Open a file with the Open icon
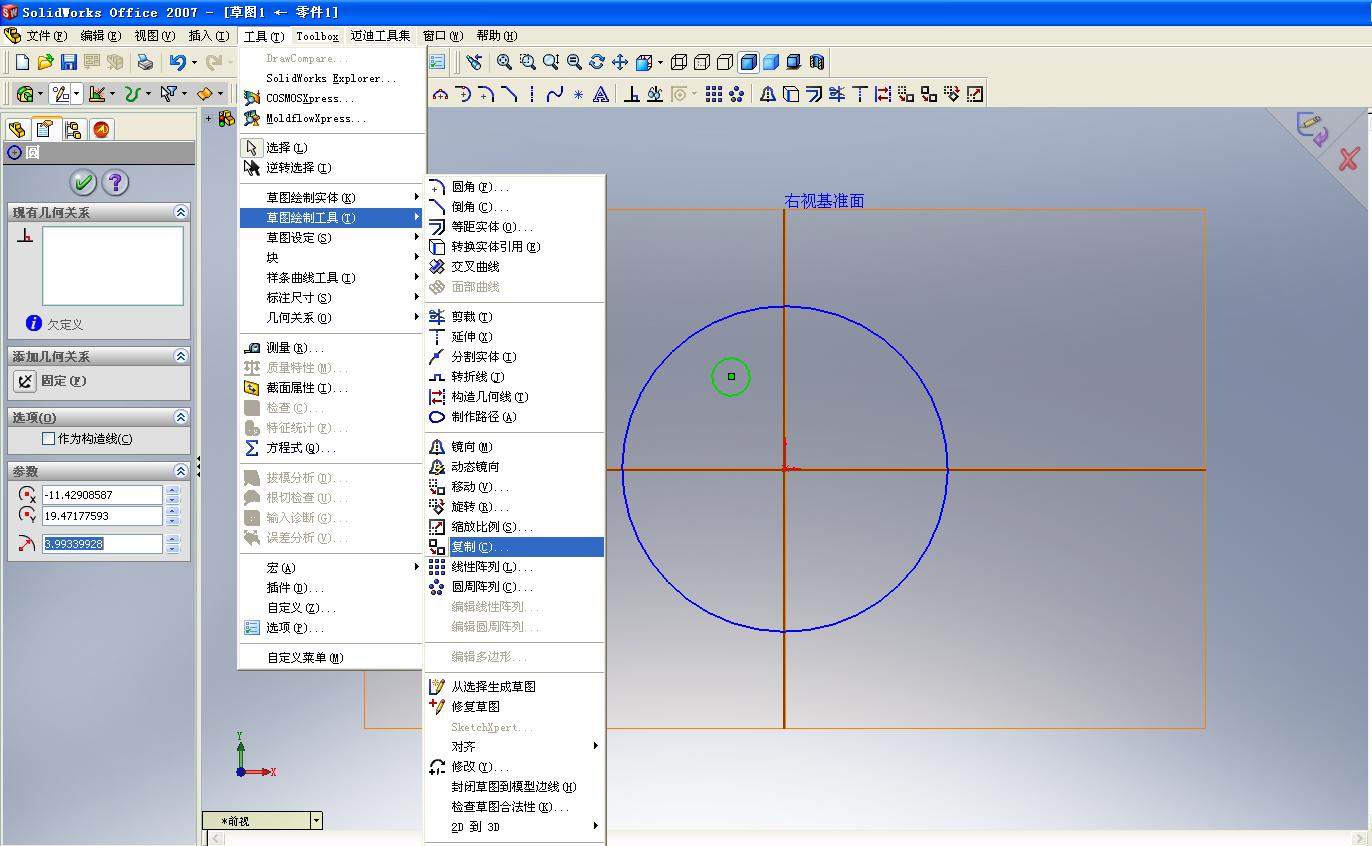1372x846 pixels. [x=45, y=62]
